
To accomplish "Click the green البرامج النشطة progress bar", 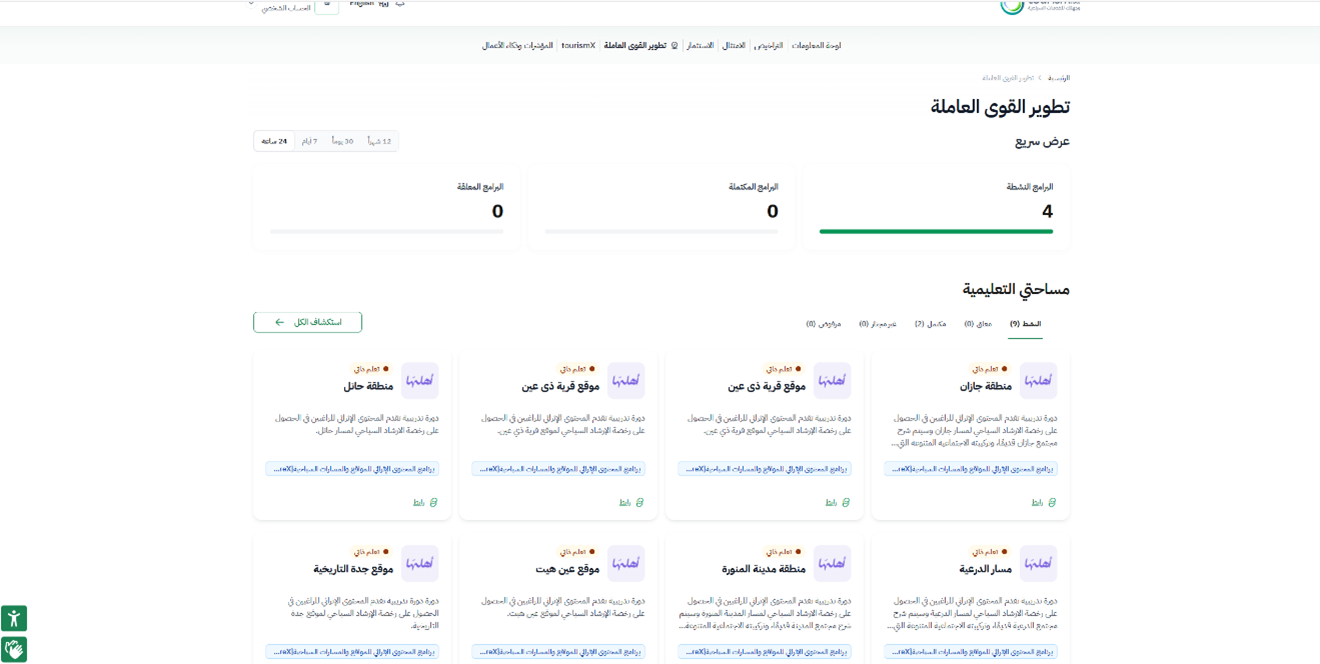I will (936, 231).
